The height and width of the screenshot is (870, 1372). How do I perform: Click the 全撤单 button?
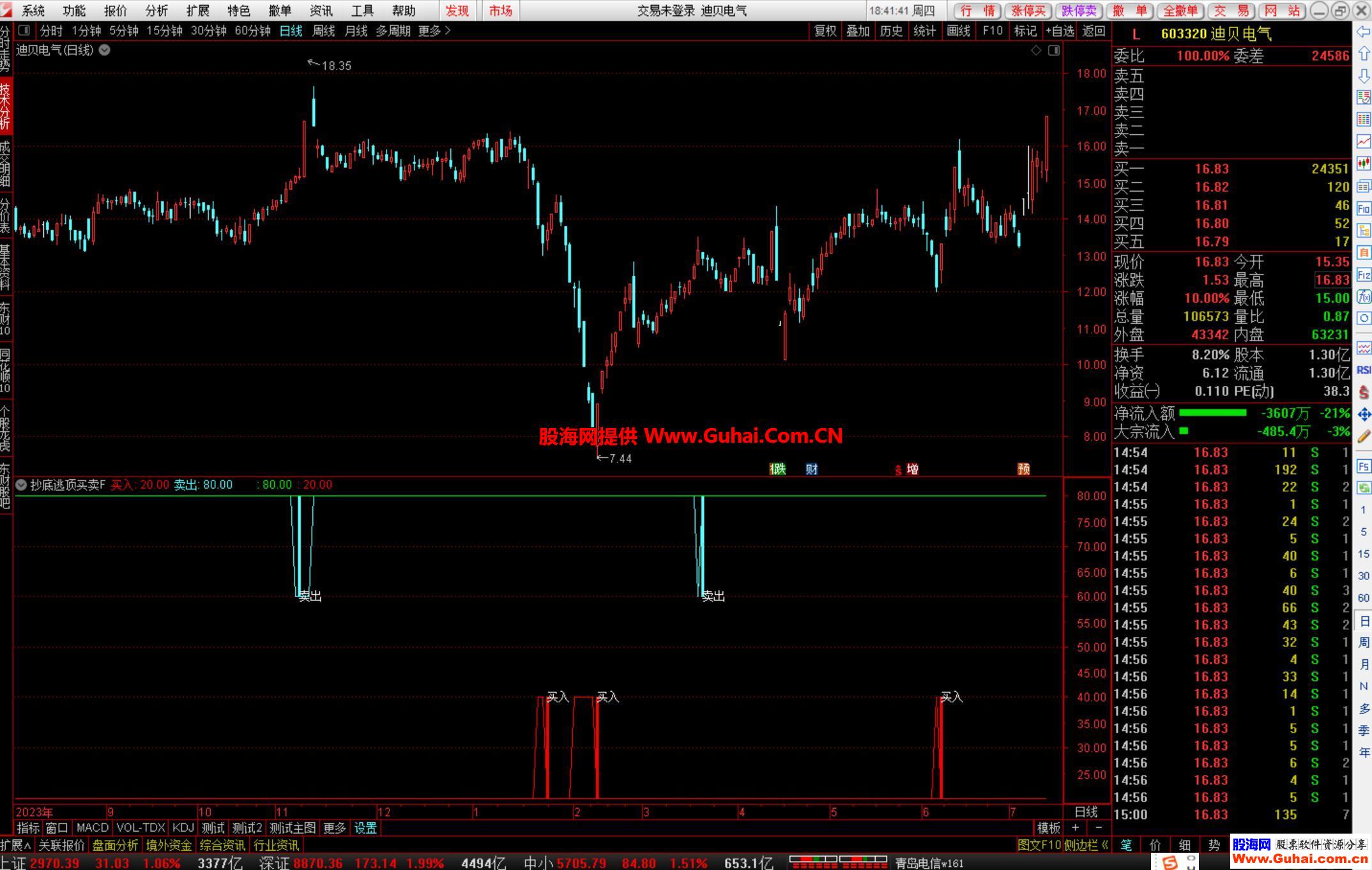coord(1180,11)
